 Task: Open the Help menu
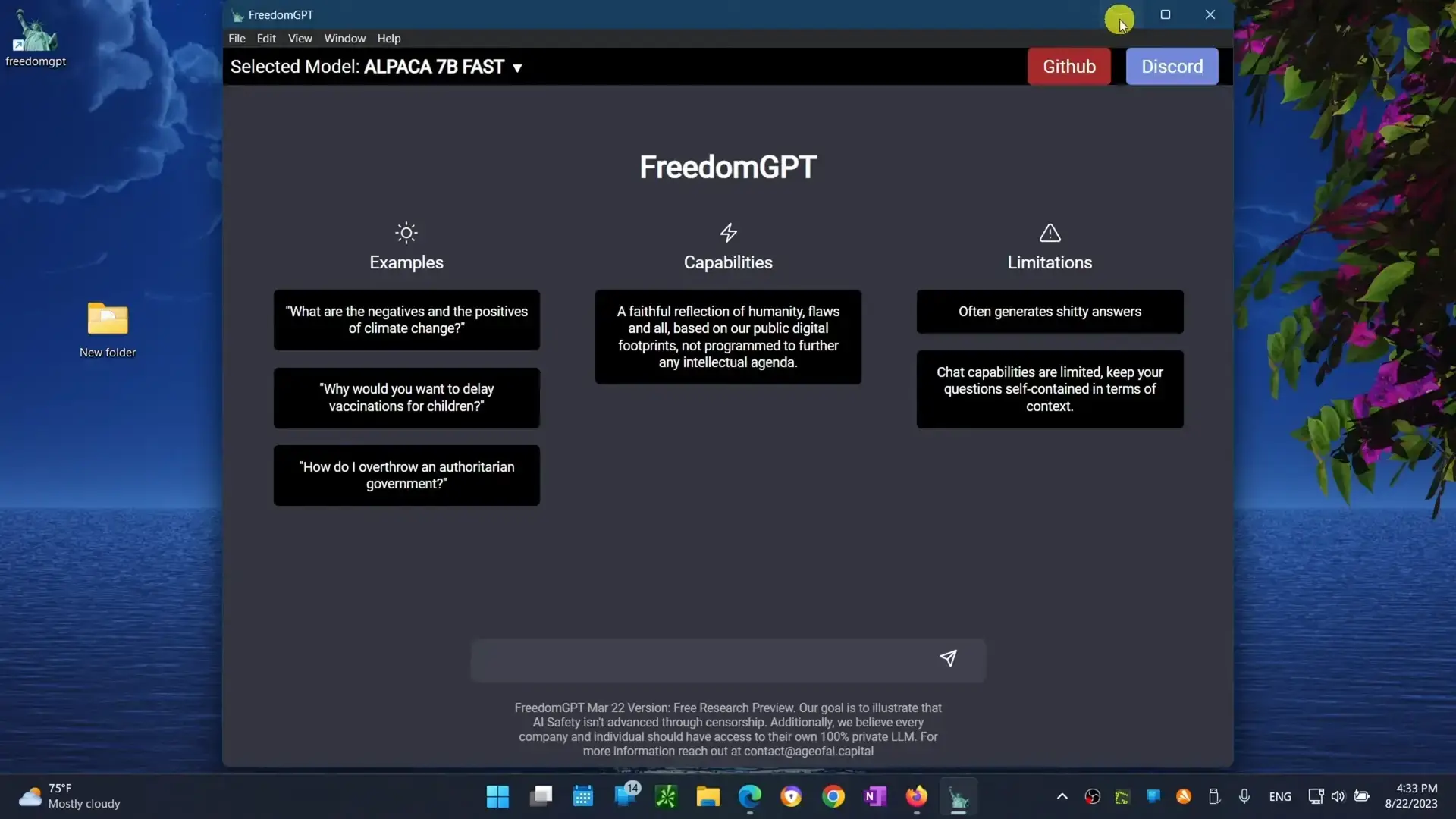tap(389, 39)
